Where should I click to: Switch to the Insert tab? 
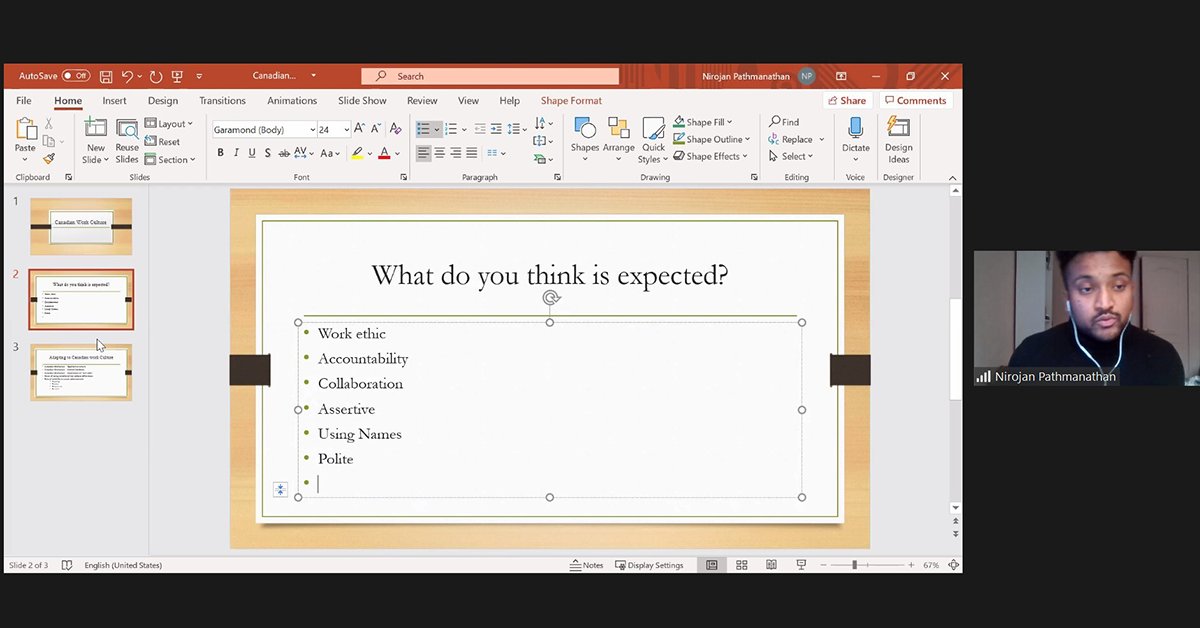(x=114, y=100)
